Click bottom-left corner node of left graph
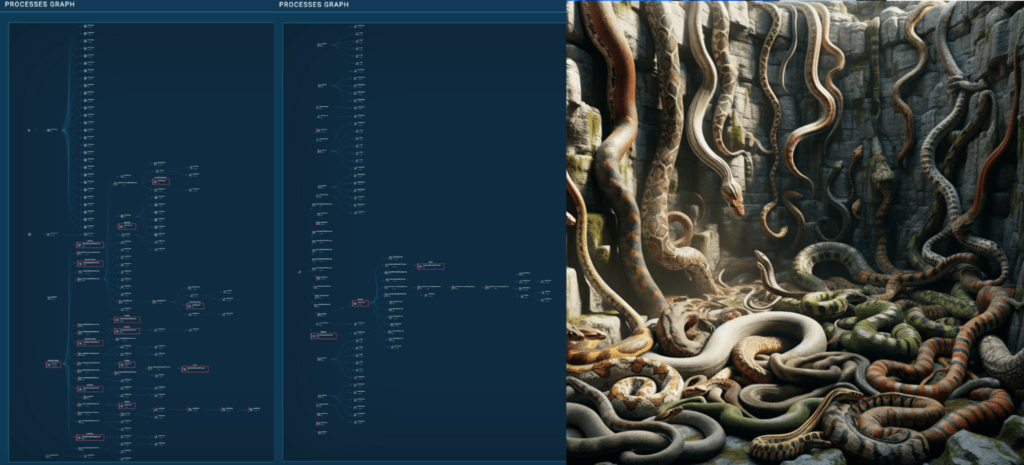 (x=52, y=455)
